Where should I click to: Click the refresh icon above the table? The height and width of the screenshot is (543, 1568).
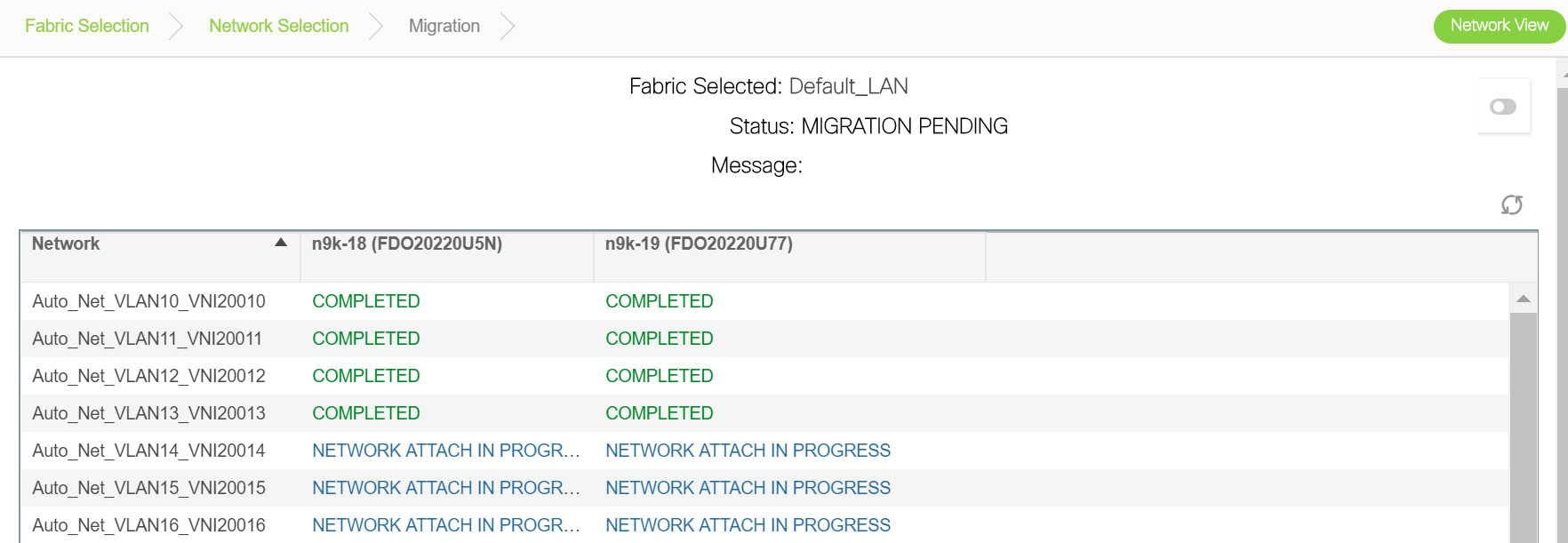(x=1511, y=205)
